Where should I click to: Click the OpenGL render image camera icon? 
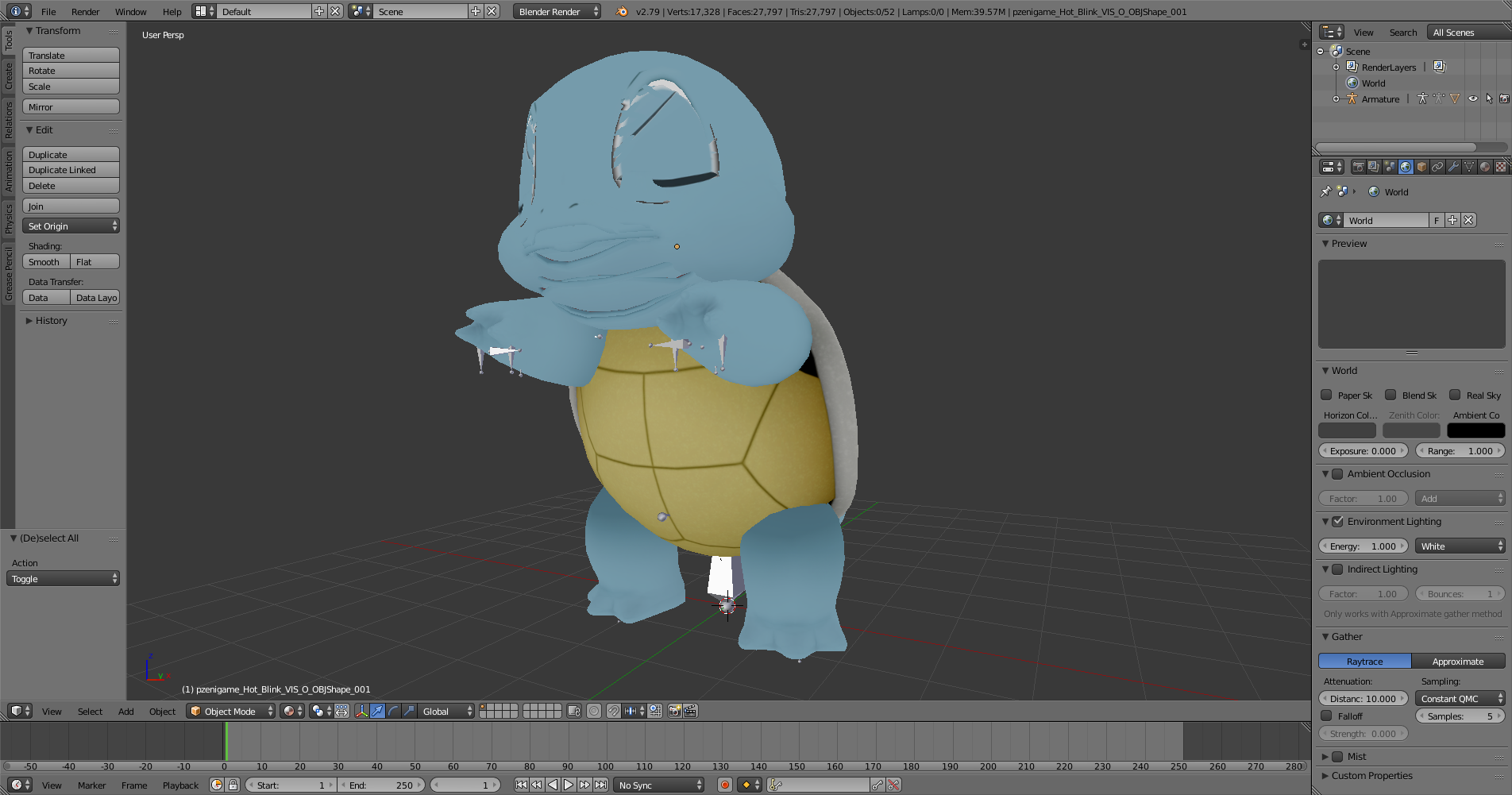click(x=674, y=711)
